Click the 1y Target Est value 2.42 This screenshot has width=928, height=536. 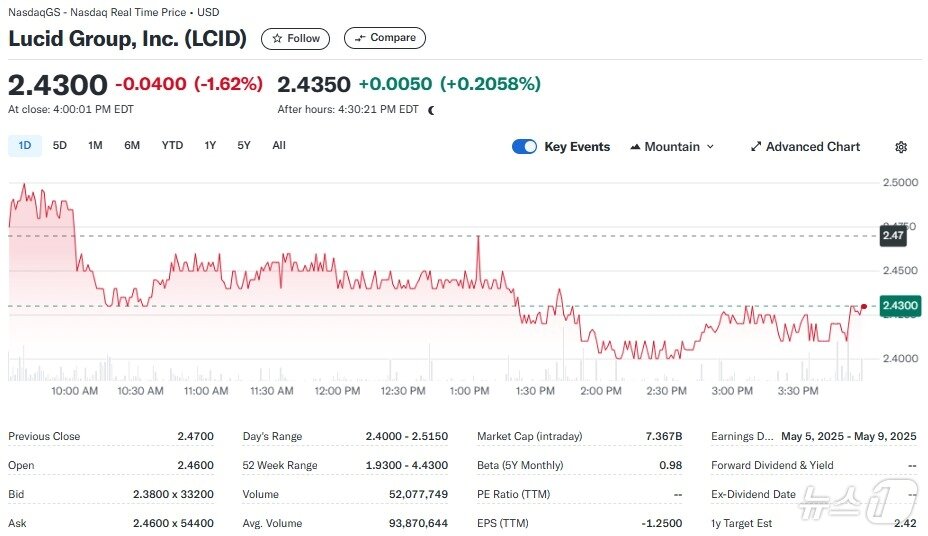(x=906, y=523)
